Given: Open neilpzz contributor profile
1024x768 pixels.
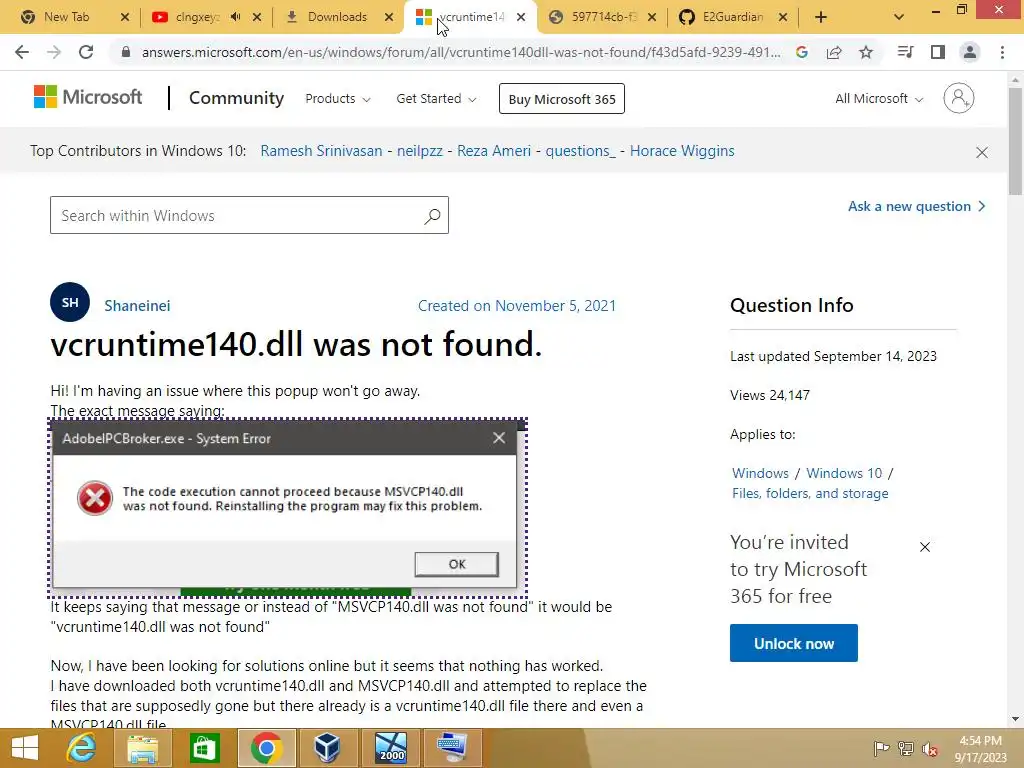Looking at the screenshot, I should coord(420,151).
